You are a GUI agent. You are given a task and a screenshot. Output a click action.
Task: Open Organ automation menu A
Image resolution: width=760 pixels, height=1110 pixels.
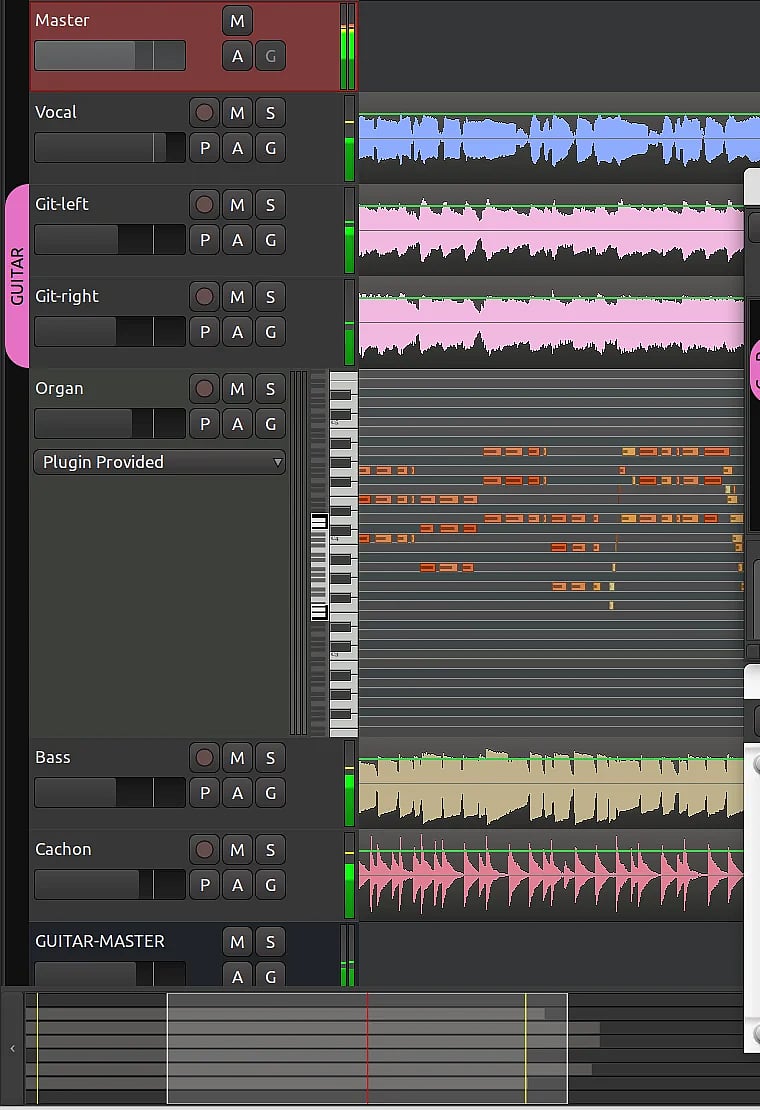click(x=237, y=424)
